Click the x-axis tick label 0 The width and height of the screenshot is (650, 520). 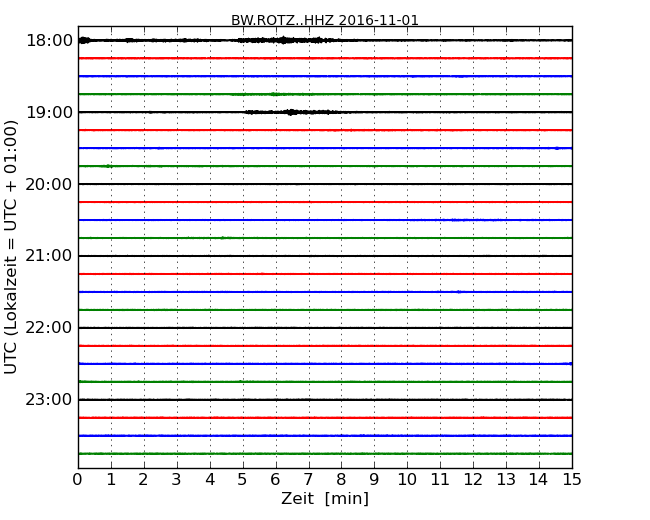[x=78, y=479]
